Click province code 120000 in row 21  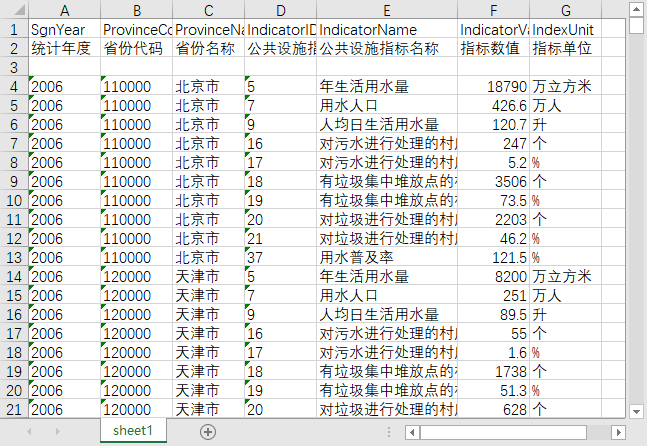point(137,409)
